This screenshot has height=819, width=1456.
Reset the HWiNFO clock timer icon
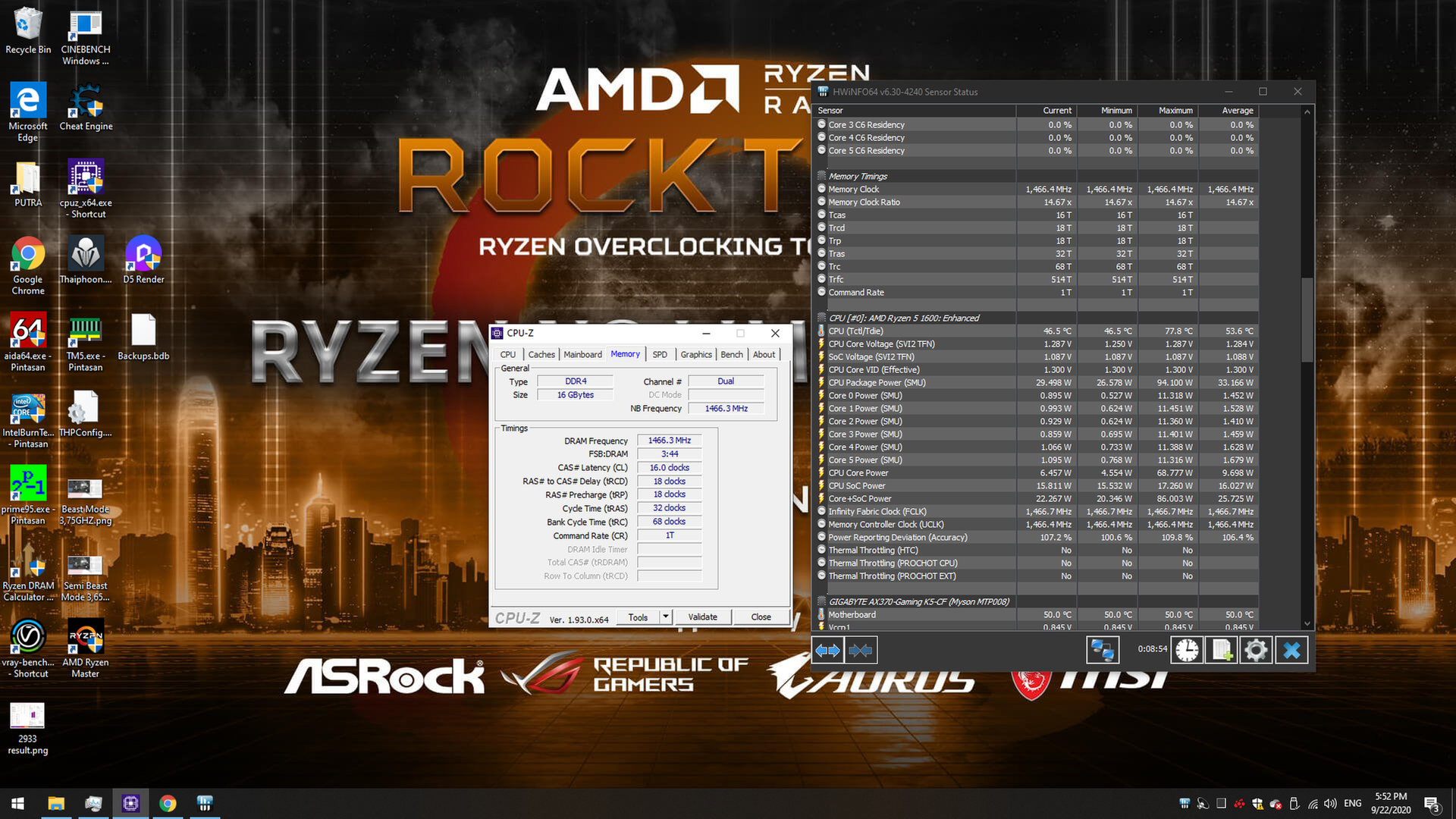pos(1187,650)
